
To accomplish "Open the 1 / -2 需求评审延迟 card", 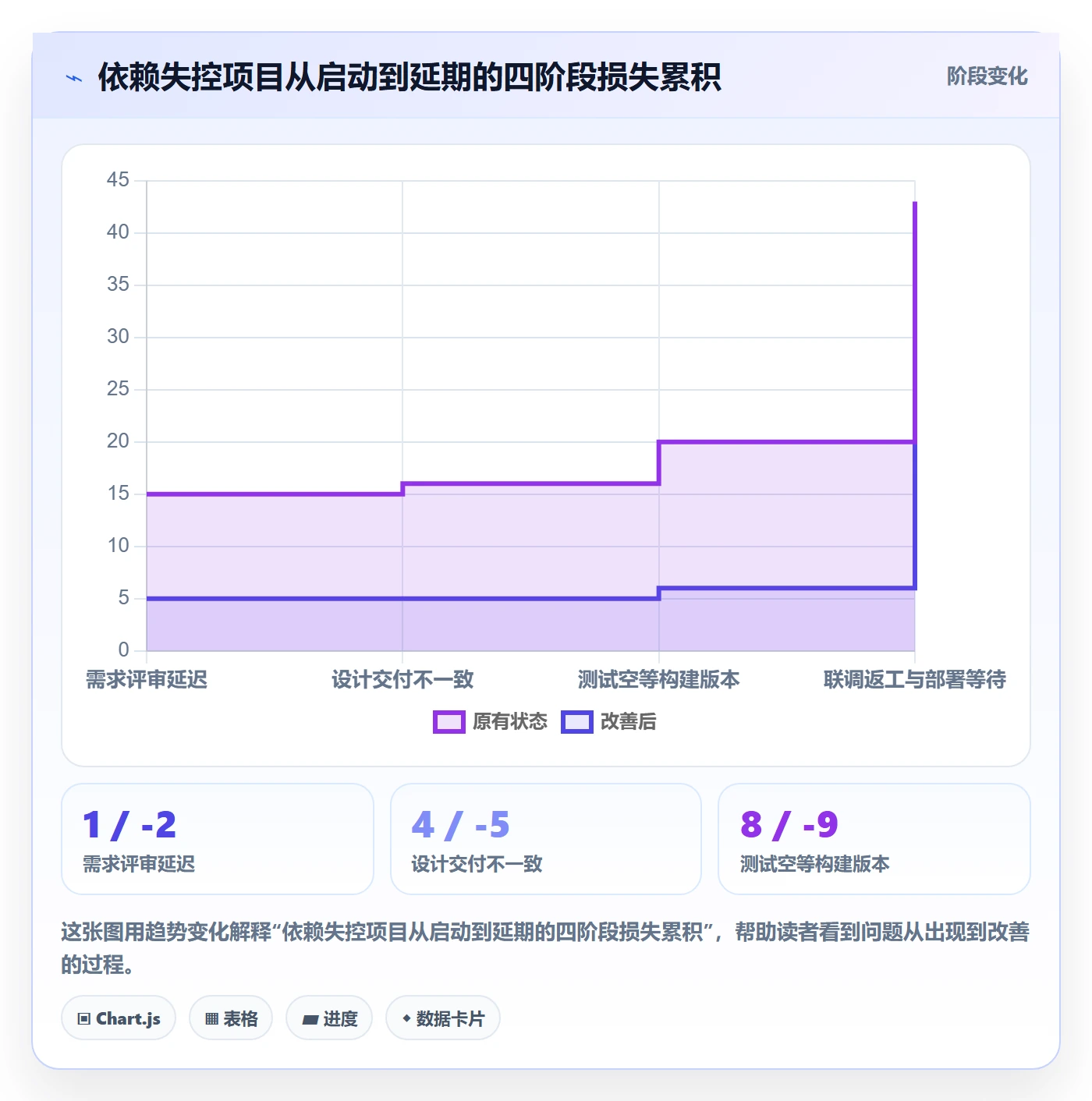I will [218, 839].
